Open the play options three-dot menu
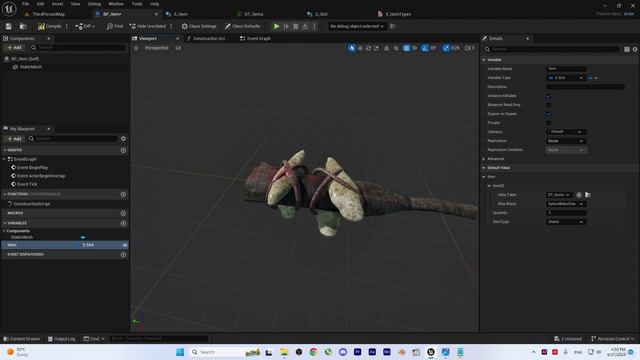The height and width of the screenshot is (360, 640). 314,26
